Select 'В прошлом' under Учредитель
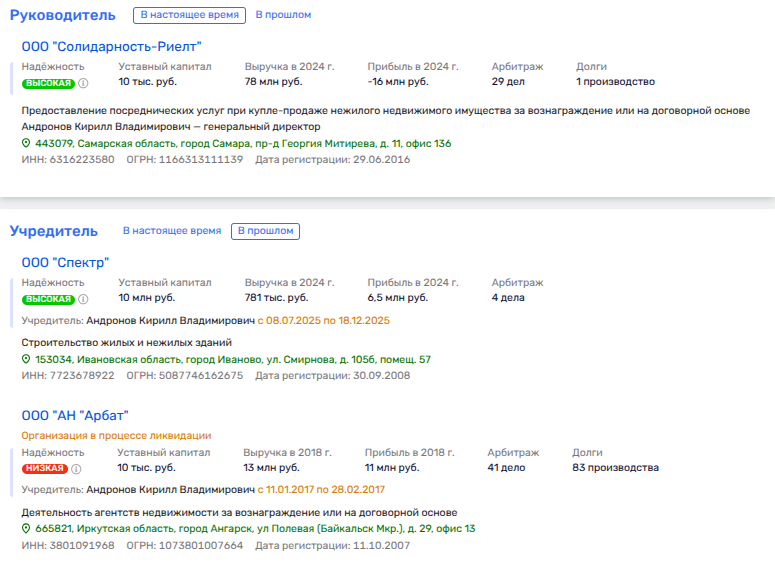The width and height of the screenshot is (775, 572). [x=265, y=231]
